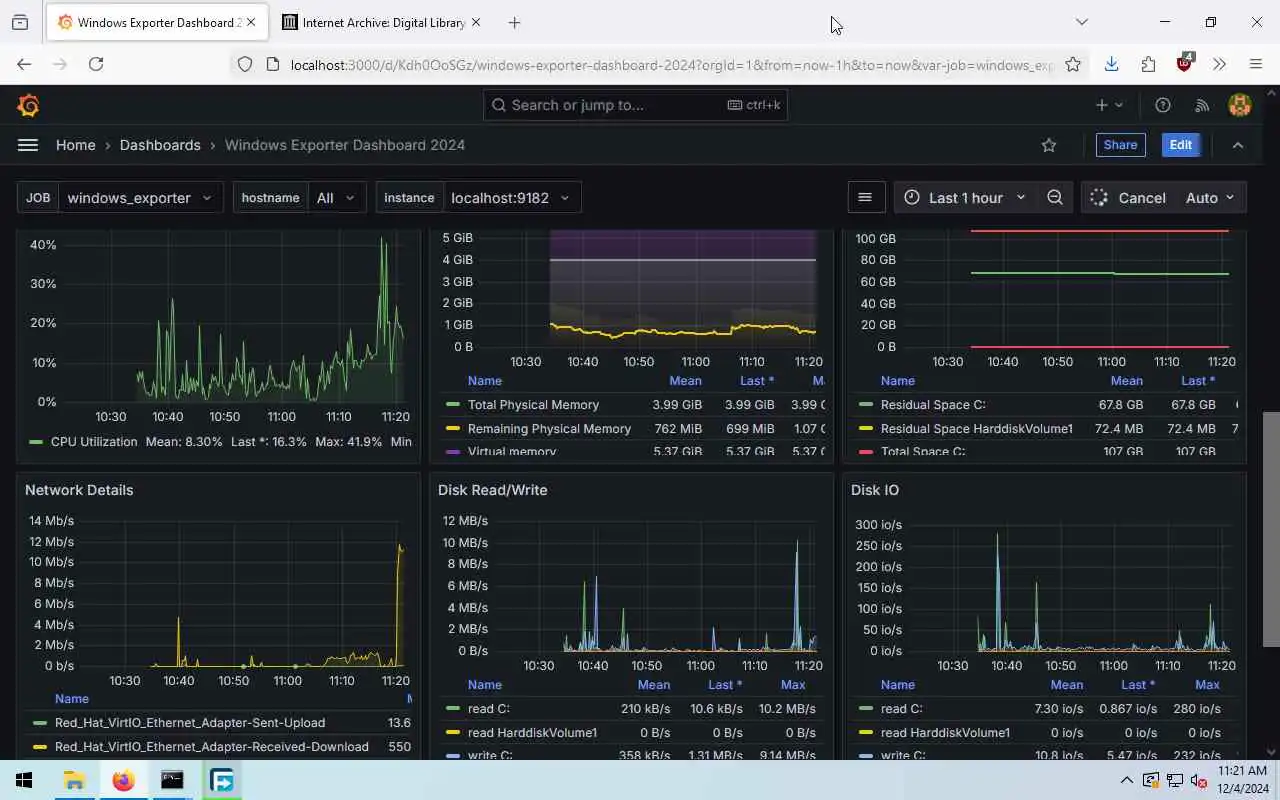The image size is (1280, 800).
Task: Go to Dashboards in the breadcrumb
Action: 160,145
